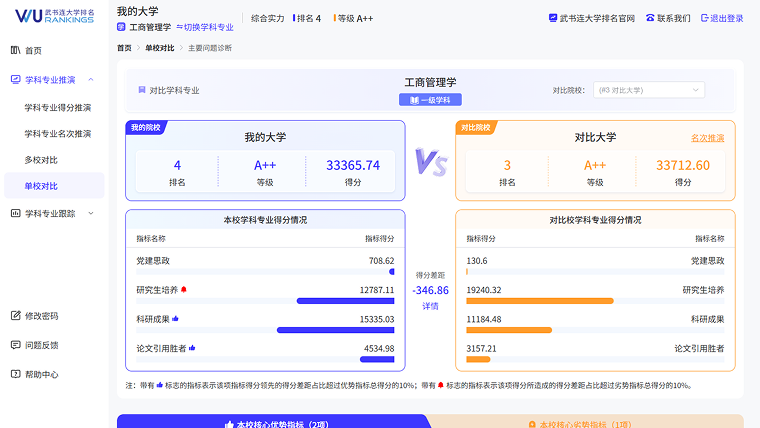Image resolution: width=760 pixels, height=428 pixels.
Task: Click the 帮助中心 question icon
Action: [x=16, y=374]
